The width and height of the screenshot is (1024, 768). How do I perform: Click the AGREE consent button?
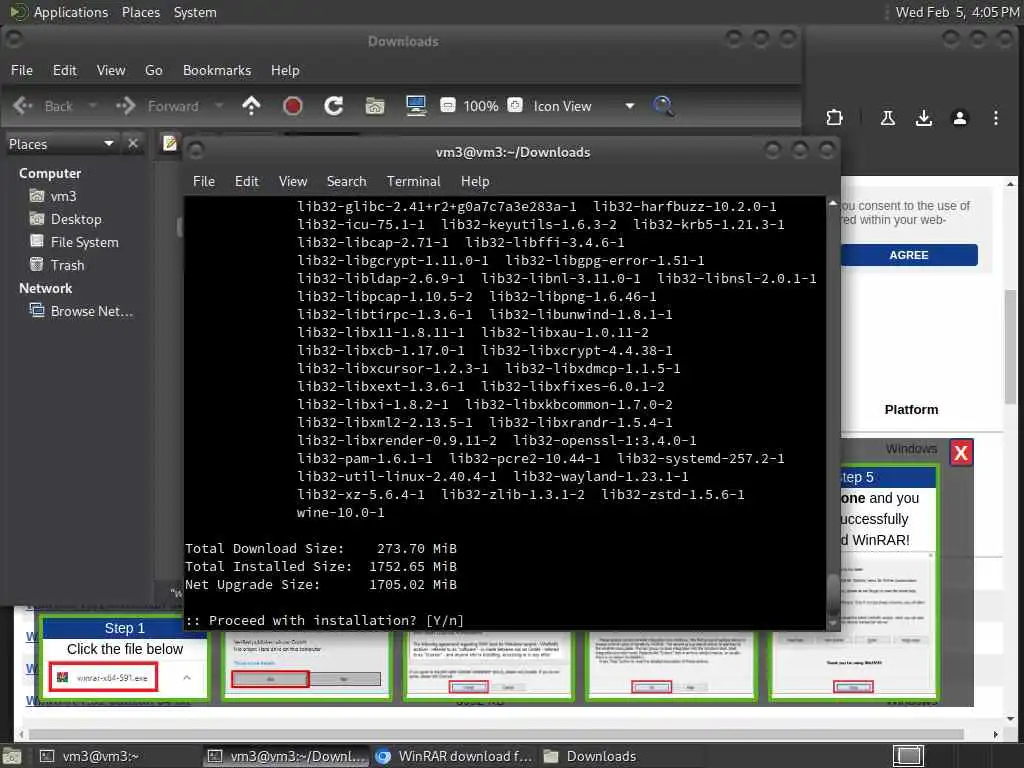[908, 255]
